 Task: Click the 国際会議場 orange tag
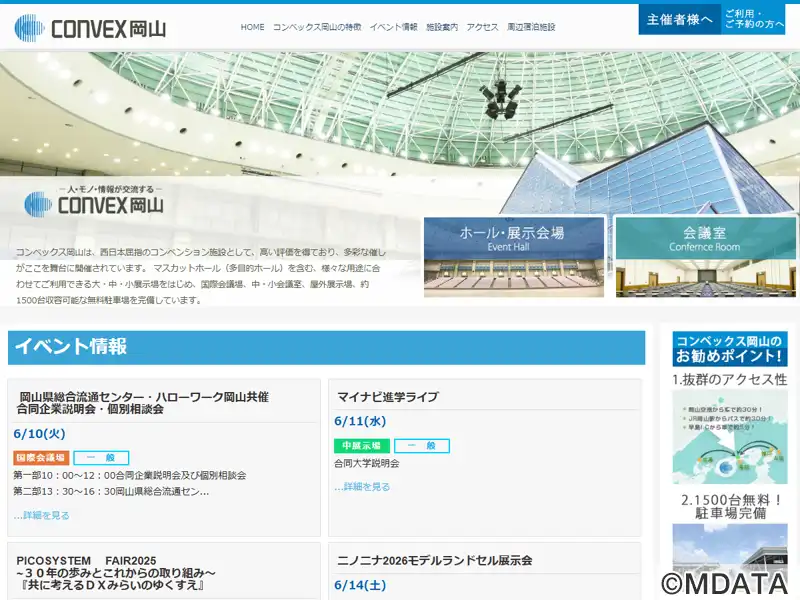point(41,458)
